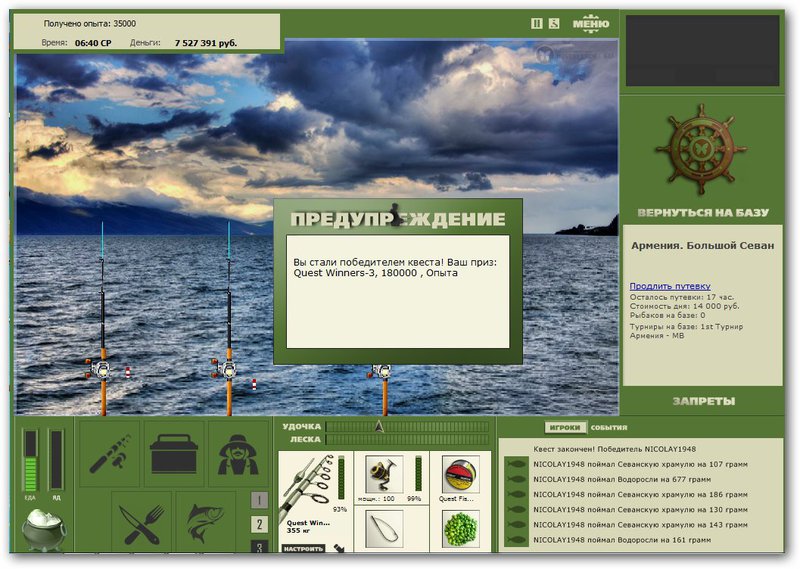Screen dimensions: 800x569
Task: Open the МЕНЮ menu
Action: 590,23
